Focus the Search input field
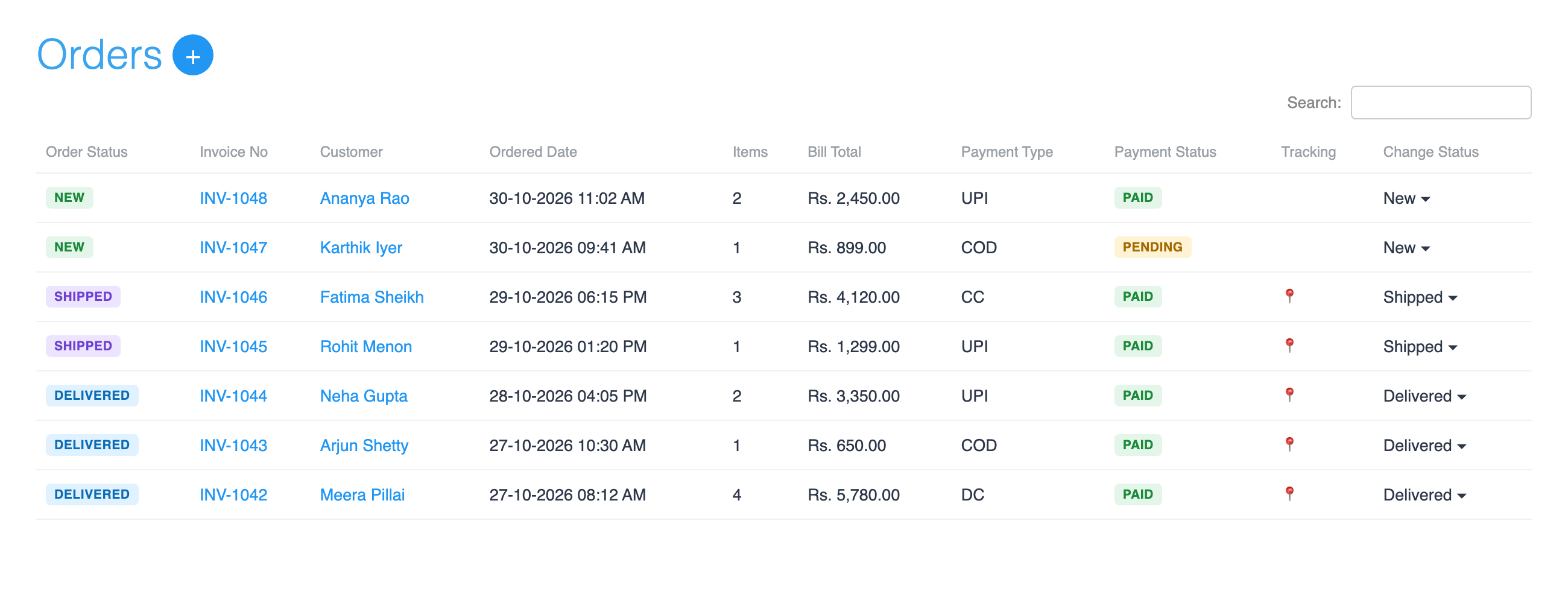 [x=1440, y=103]
